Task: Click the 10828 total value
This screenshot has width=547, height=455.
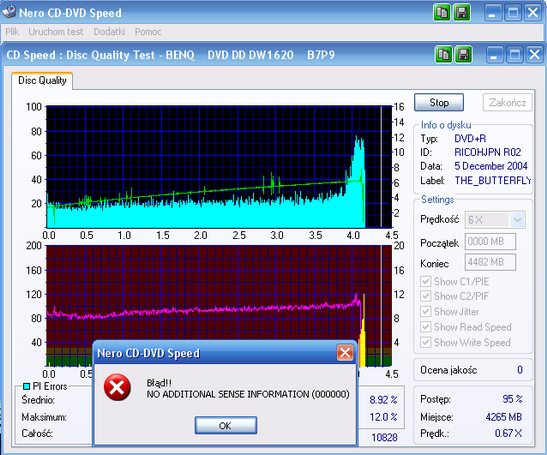Action: [x=384, y=438]
